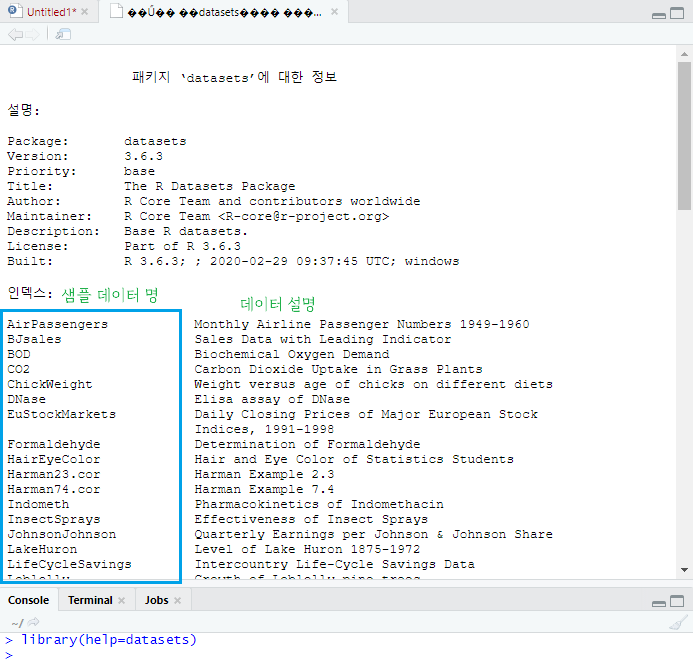The image size is (693, 663).
Task: Click the document vertical scrollbar thumb
Action: (x=684, y=136)
